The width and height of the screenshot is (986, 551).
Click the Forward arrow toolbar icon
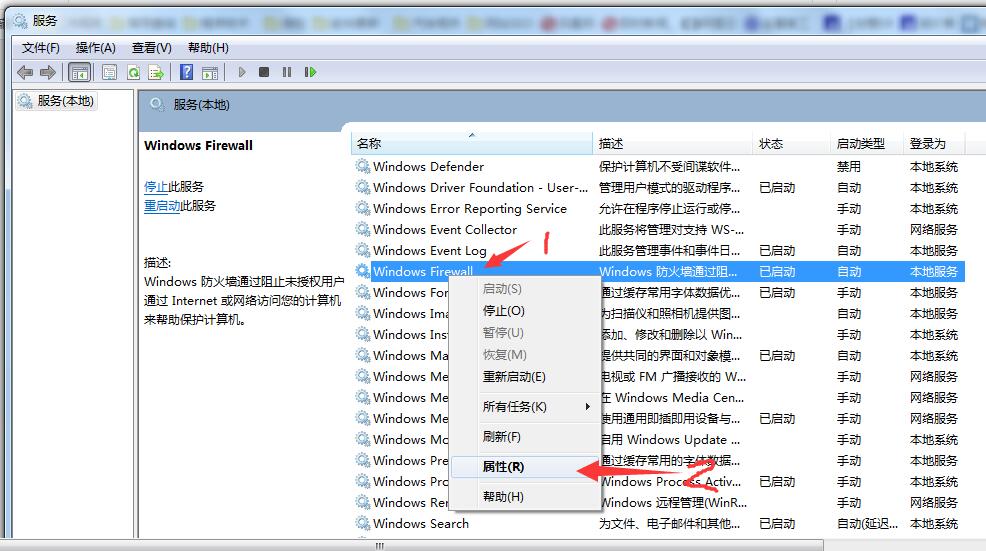(x=48, y=72)
